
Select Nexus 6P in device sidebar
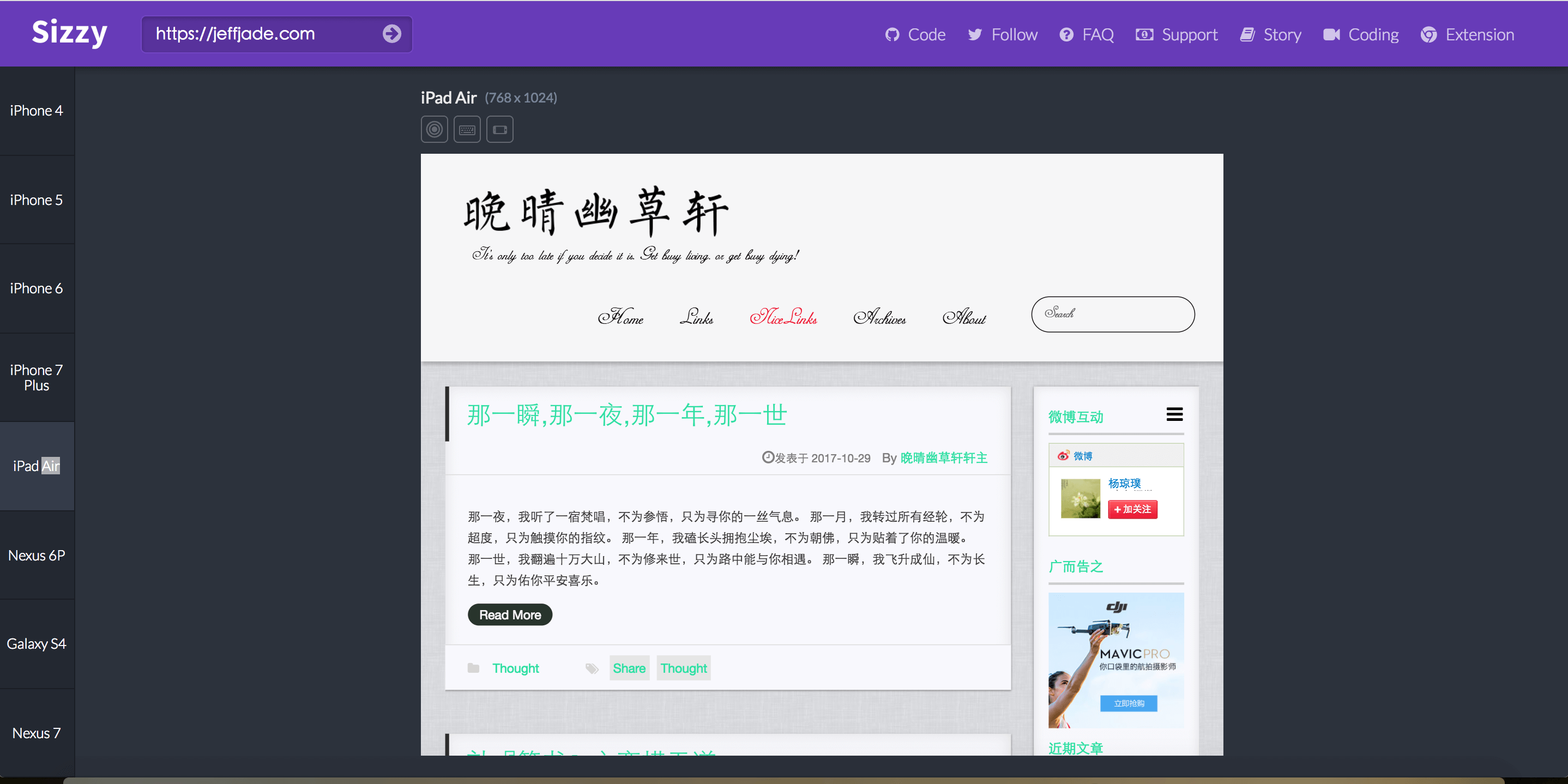[37, 555]
